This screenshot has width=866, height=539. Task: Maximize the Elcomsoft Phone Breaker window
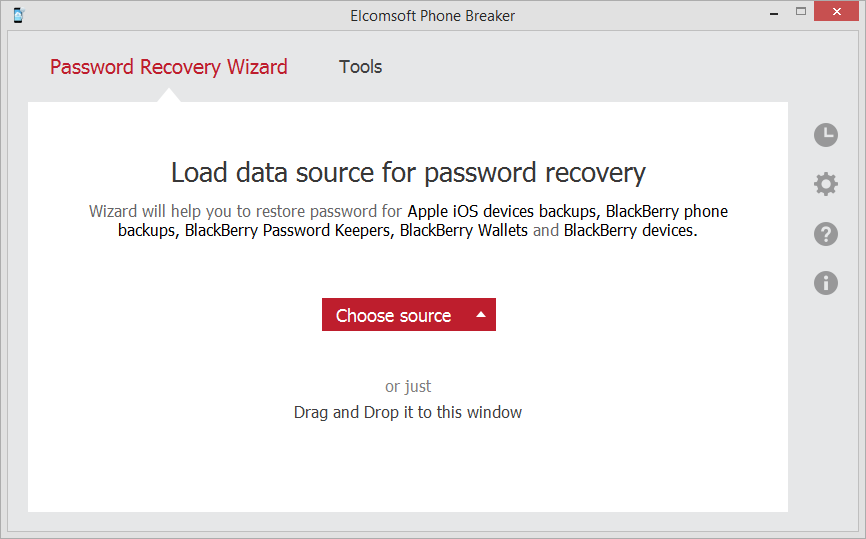[801, 11]
